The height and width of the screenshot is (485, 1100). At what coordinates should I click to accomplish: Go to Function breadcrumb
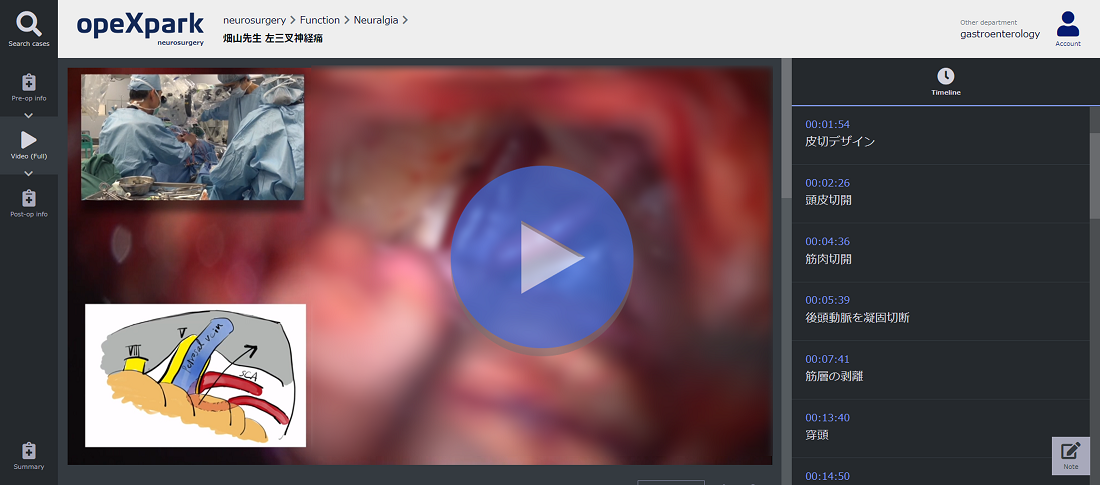click(x=320, y=20)
